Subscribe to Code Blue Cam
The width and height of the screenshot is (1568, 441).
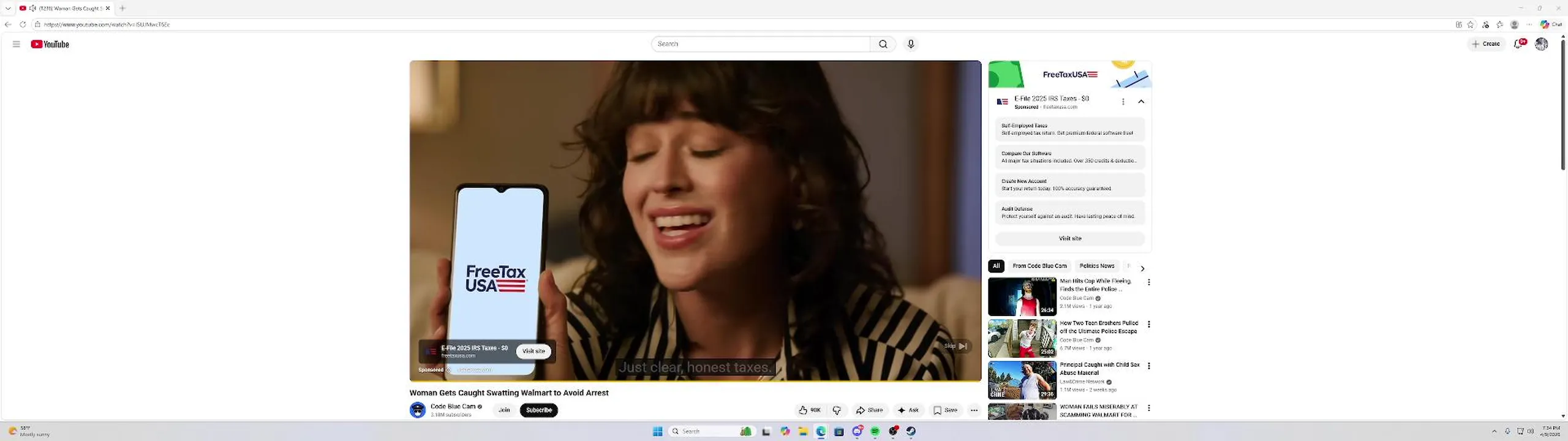539,410
